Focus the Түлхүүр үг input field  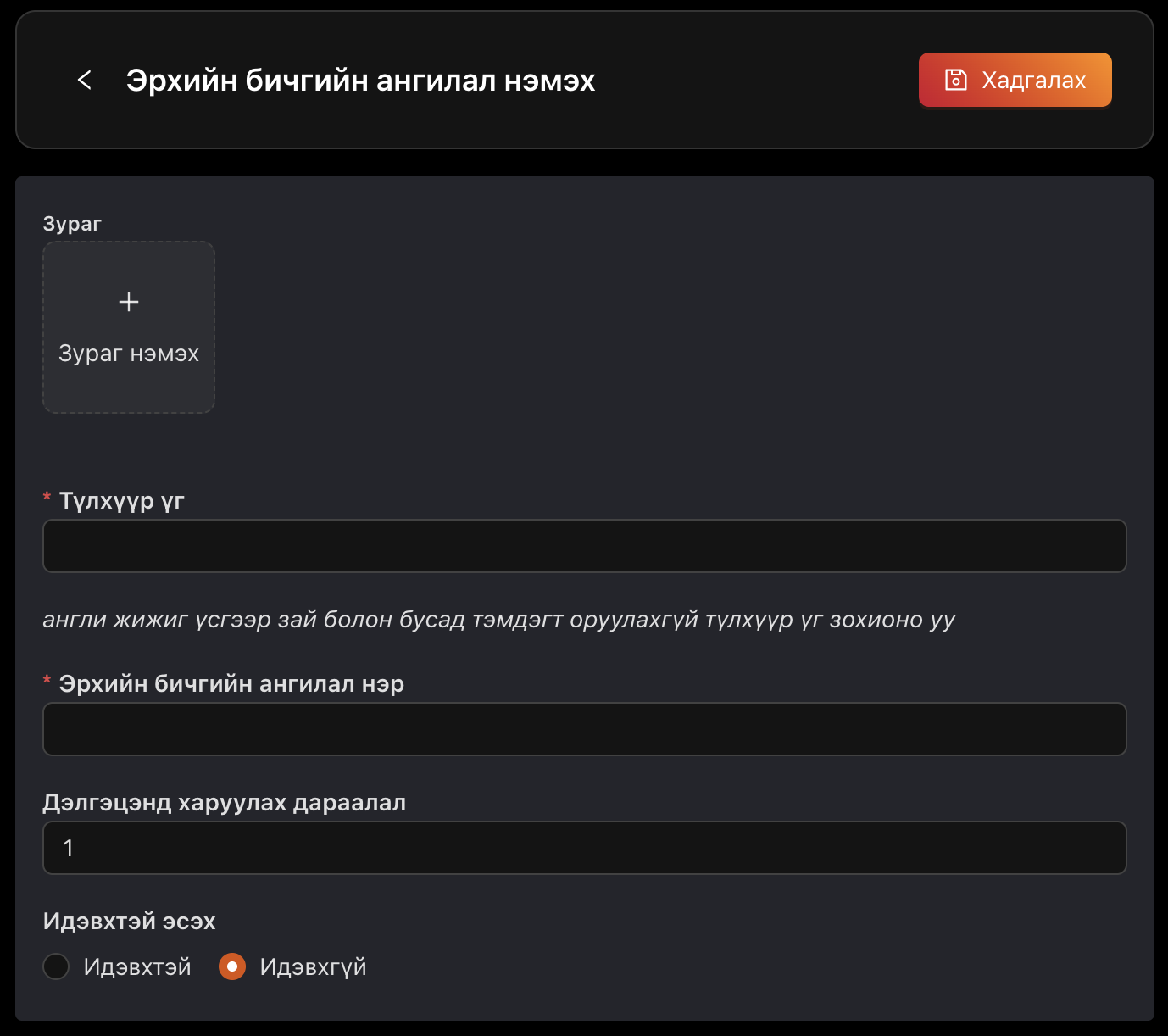pyautogui.click(x=584, y=546)
